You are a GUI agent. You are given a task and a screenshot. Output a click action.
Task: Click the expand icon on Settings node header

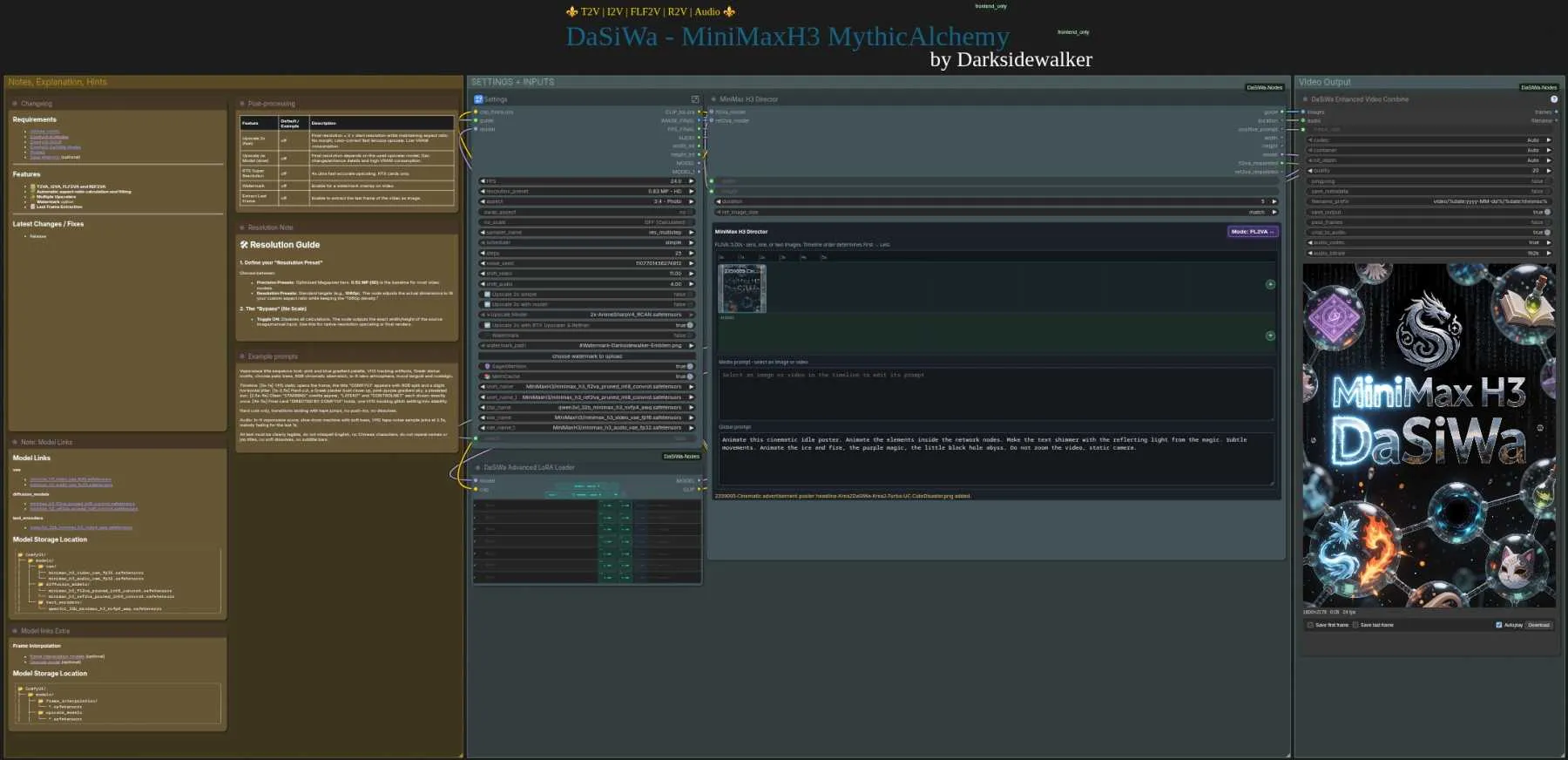point(695,99)
